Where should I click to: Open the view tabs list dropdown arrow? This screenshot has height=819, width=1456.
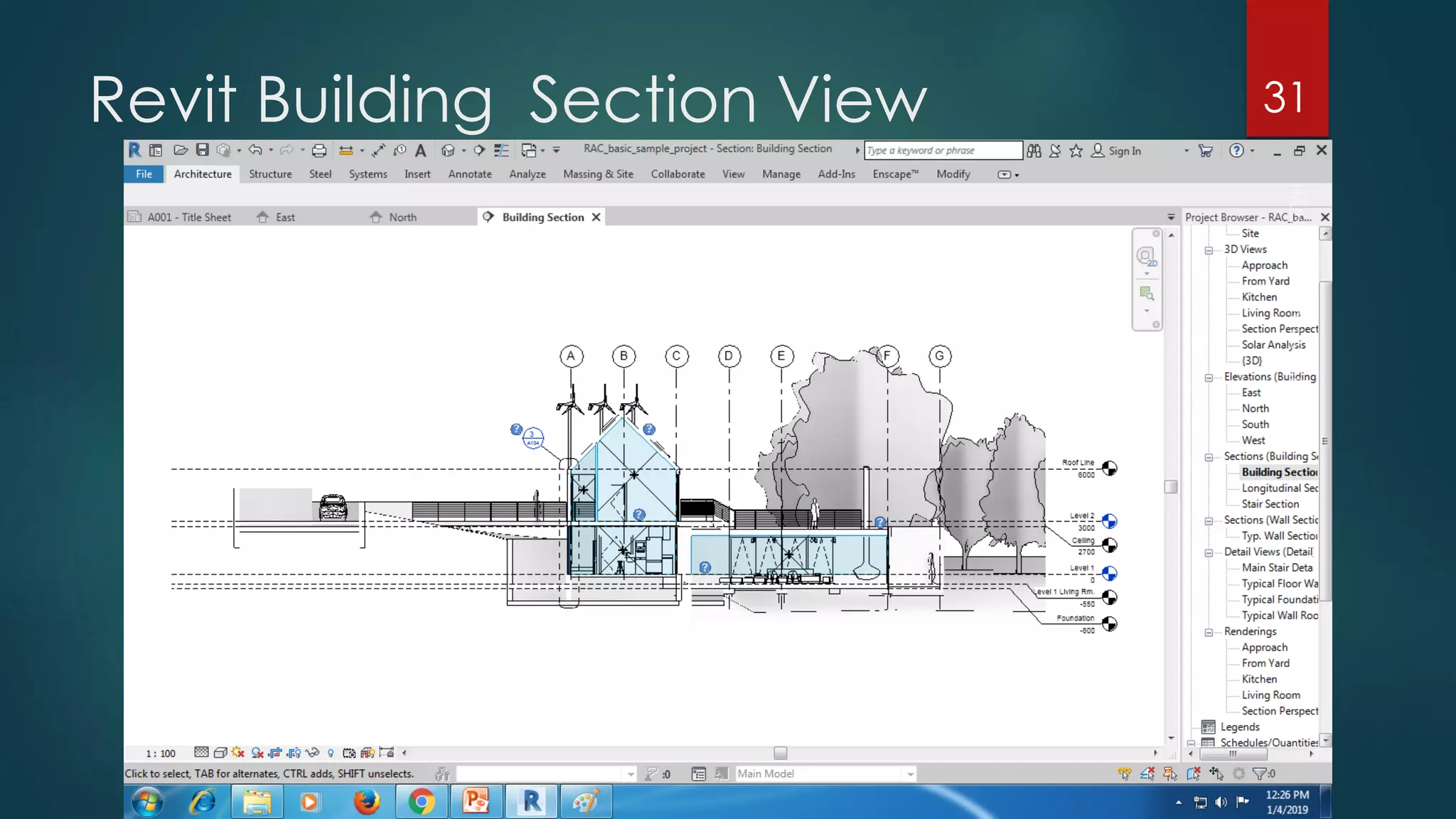[x=1170, y=217]
